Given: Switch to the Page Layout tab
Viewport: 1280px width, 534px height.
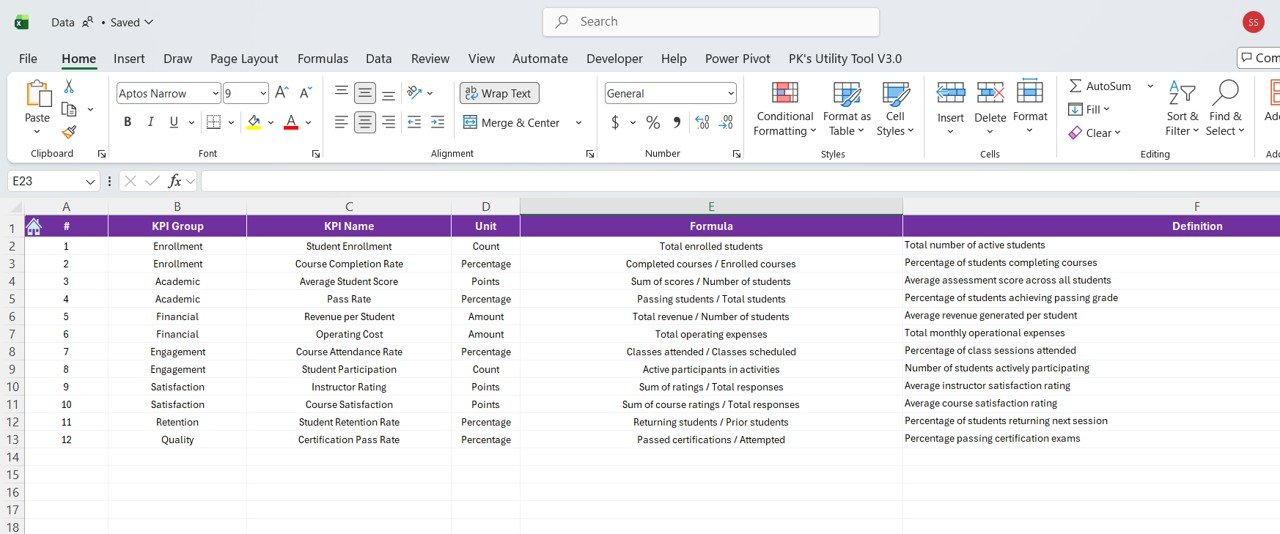Looking at the screenshot, I should click(244, 58).
